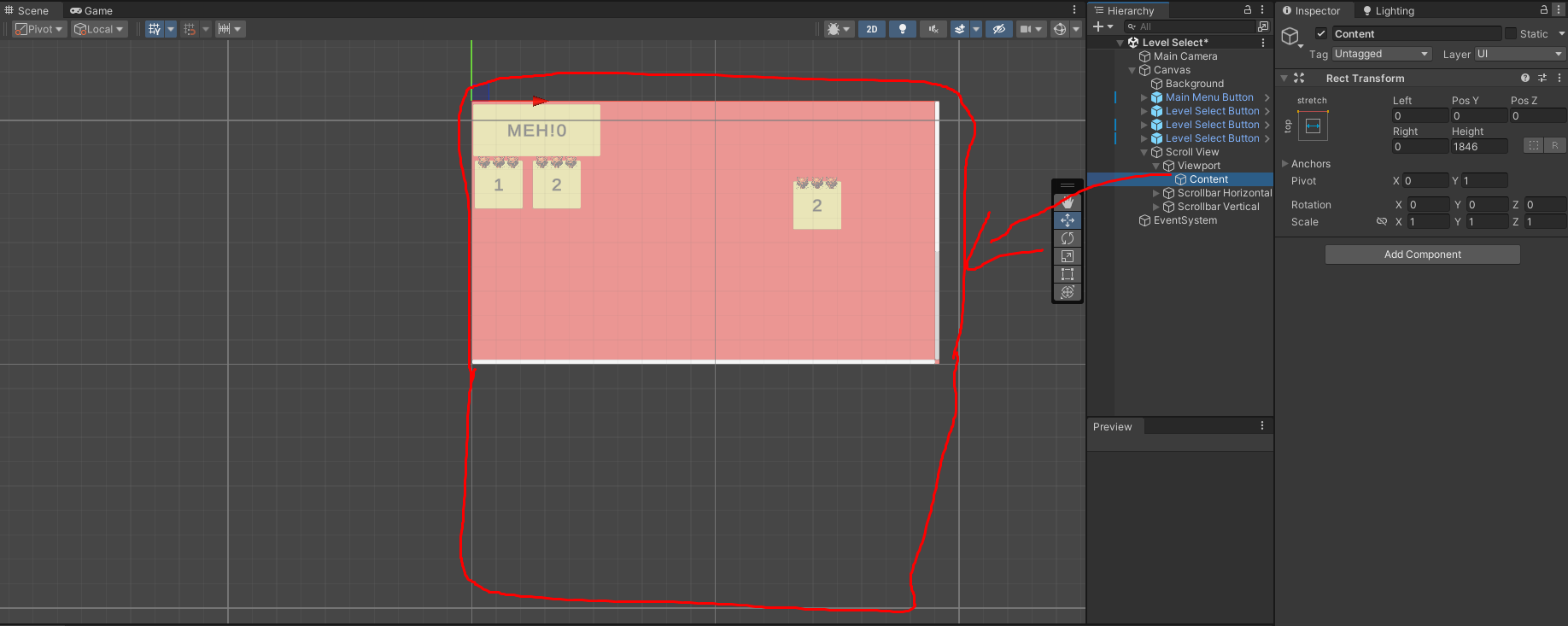Select the Rect tool in scene overlay
This screenshot has width=1568, height=626.
tap(1068, 274)
